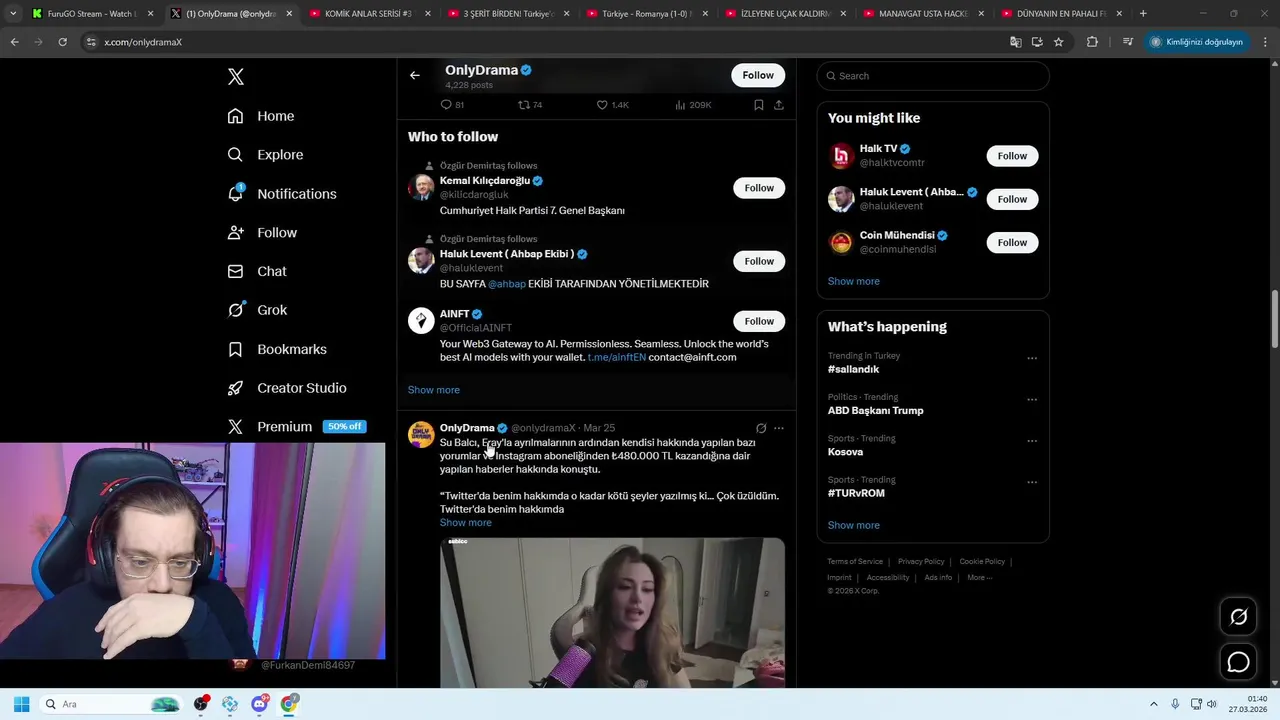The height and width of the screenshot is (720, 1280).
Task: Open more options for ABD Başkanı Trump trend
Action: coord(1032,400)
